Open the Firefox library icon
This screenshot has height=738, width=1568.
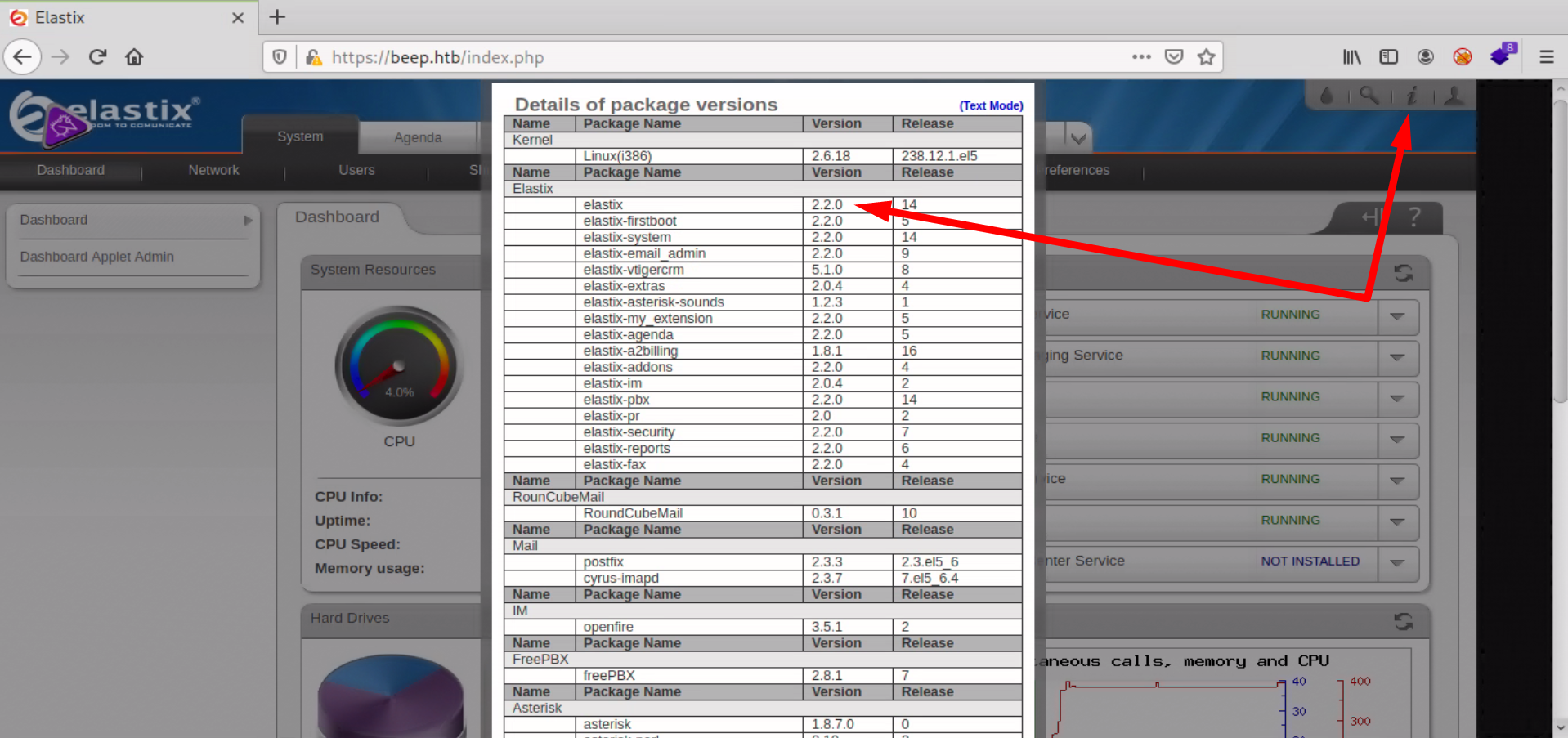pos(1351,57)
